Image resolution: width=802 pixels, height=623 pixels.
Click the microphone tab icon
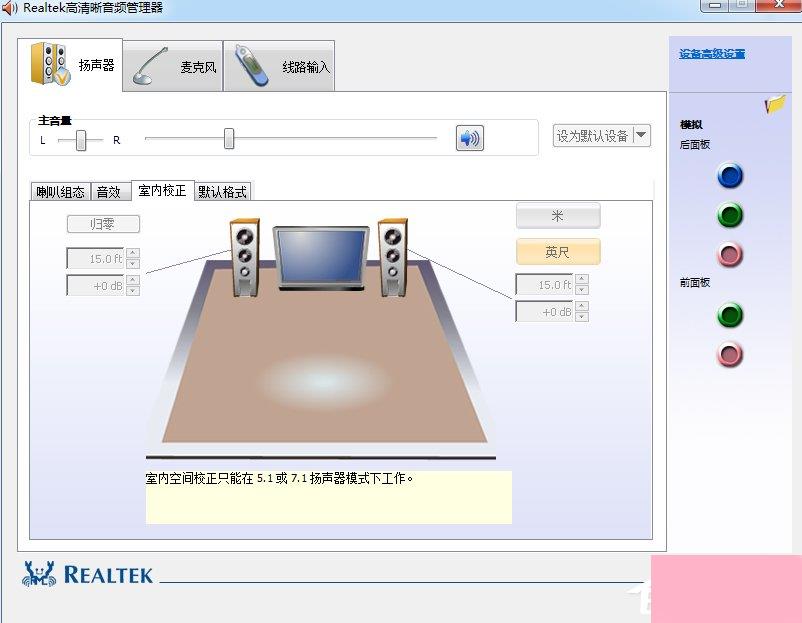[149, 66]
